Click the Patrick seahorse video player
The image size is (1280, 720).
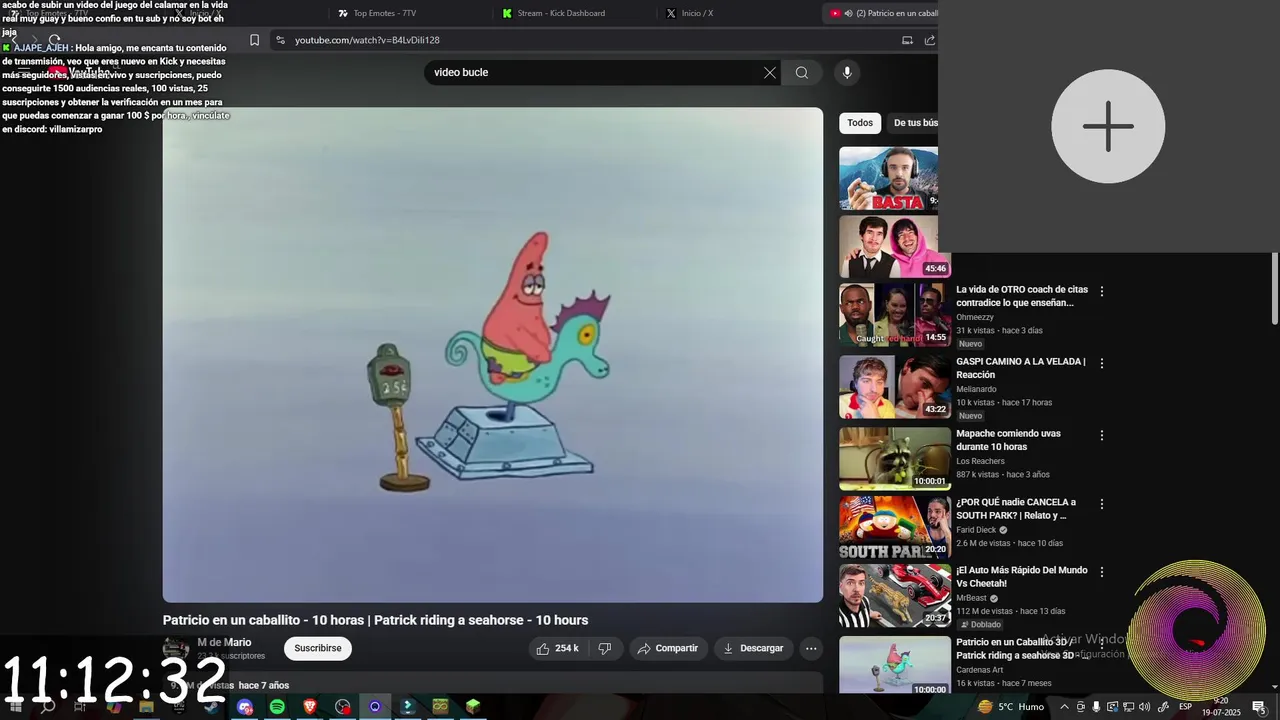point(493,355)
